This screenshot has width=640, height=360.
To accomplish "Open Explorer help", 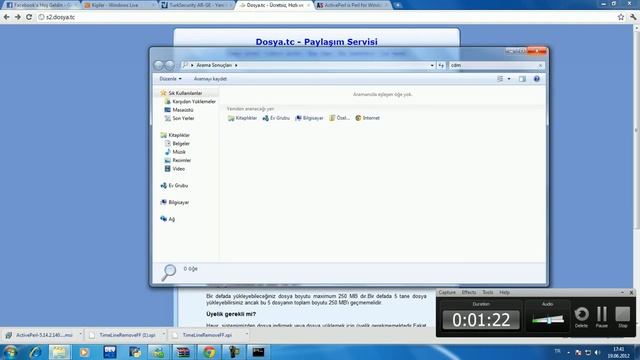I will (x=537, y=79).
